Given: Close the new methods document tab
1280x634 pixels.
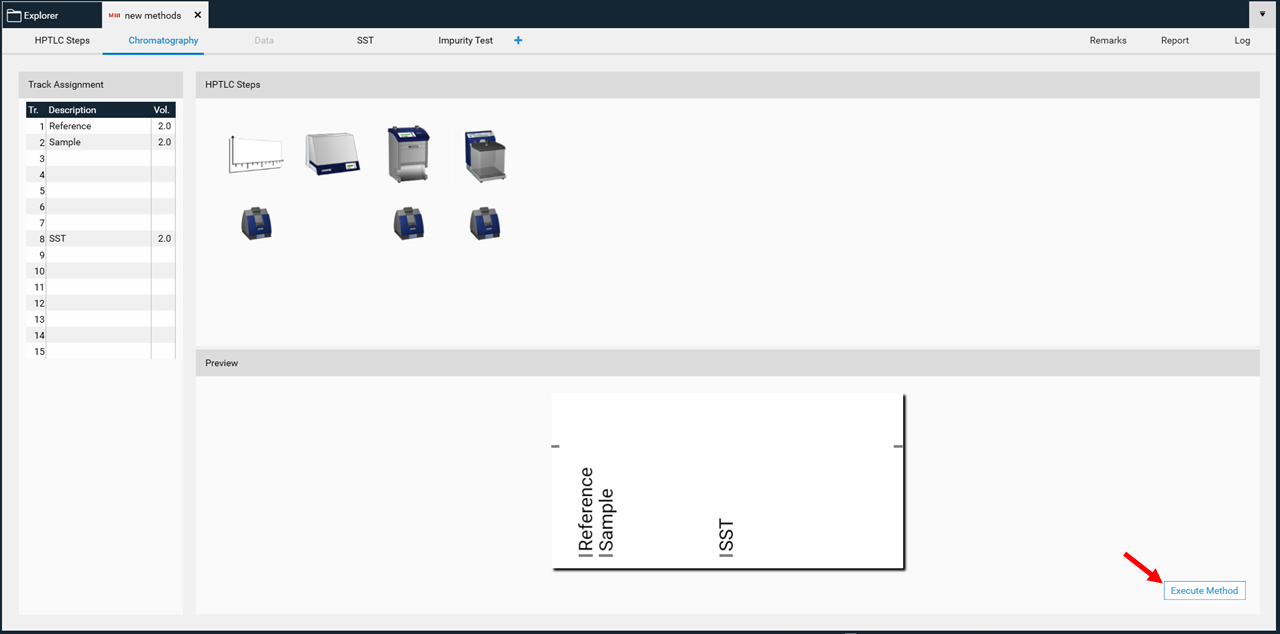Looking at the screenshot, I should pos(198,15).
